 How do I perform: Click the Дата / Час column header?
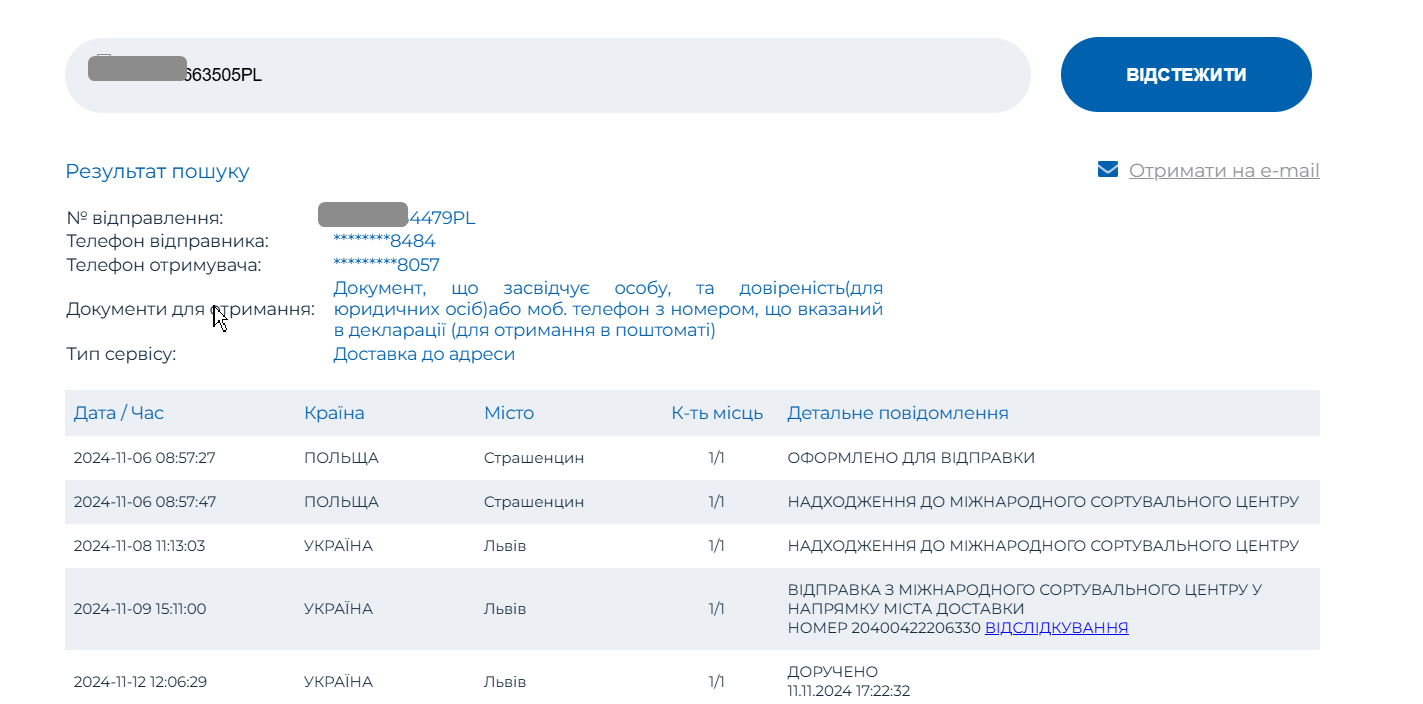[118, 413]
